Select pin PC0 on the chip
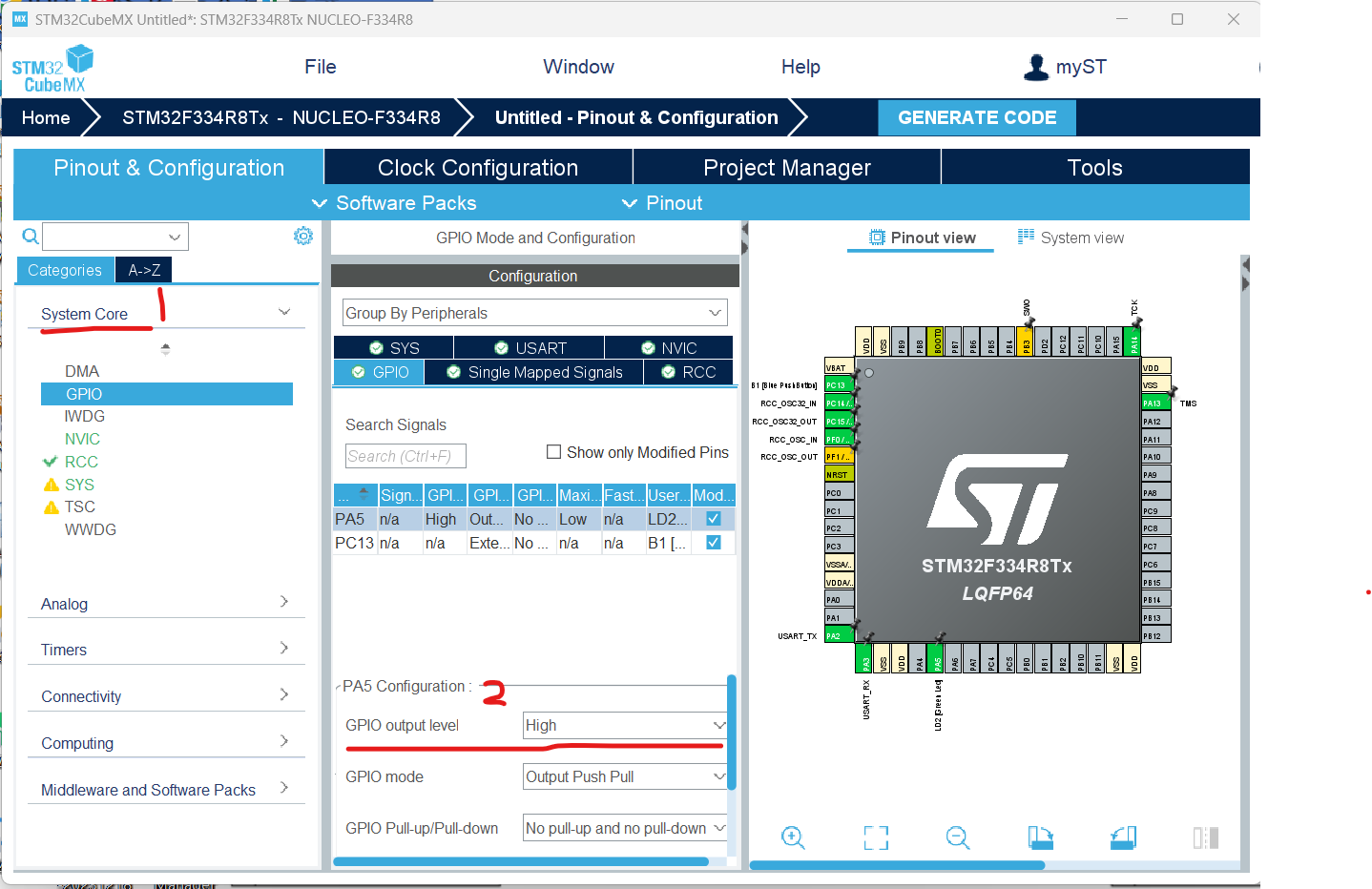The height and width of the screenshot is (889, 1372). click(x=839, y=492)
